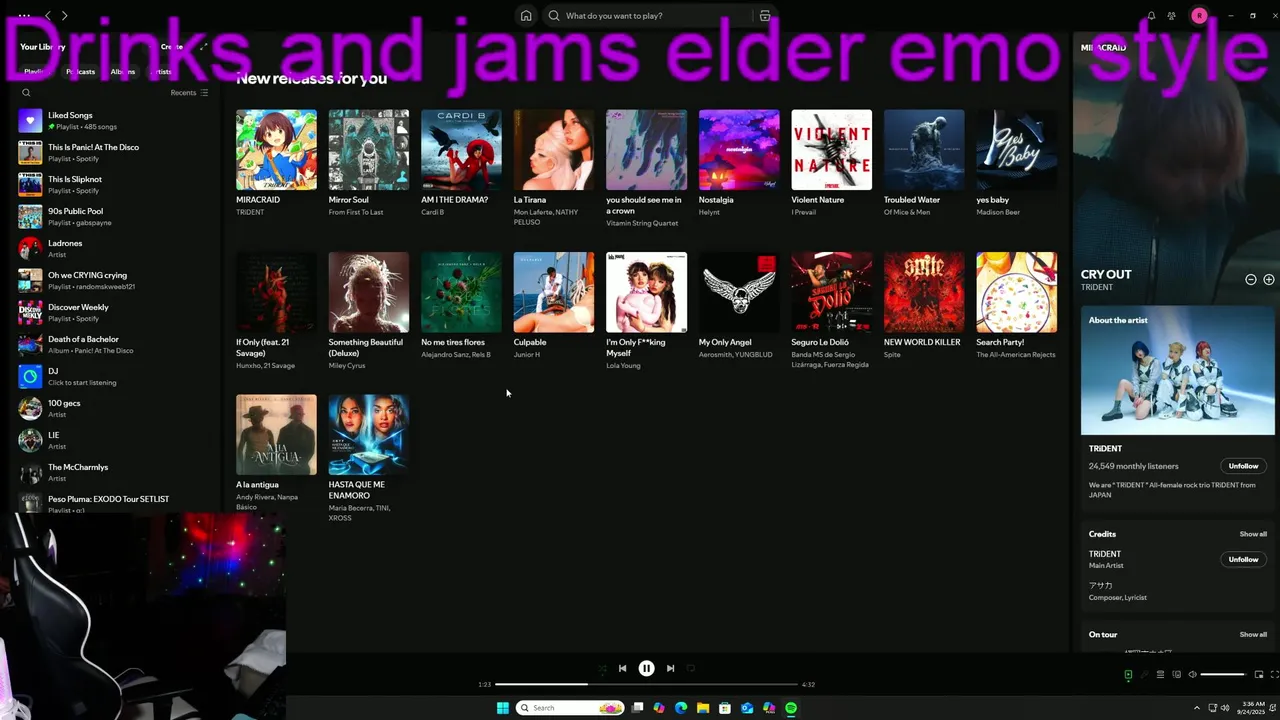Open This Is Slipknot playlist
1280x720 pixels.
(113, 185)
